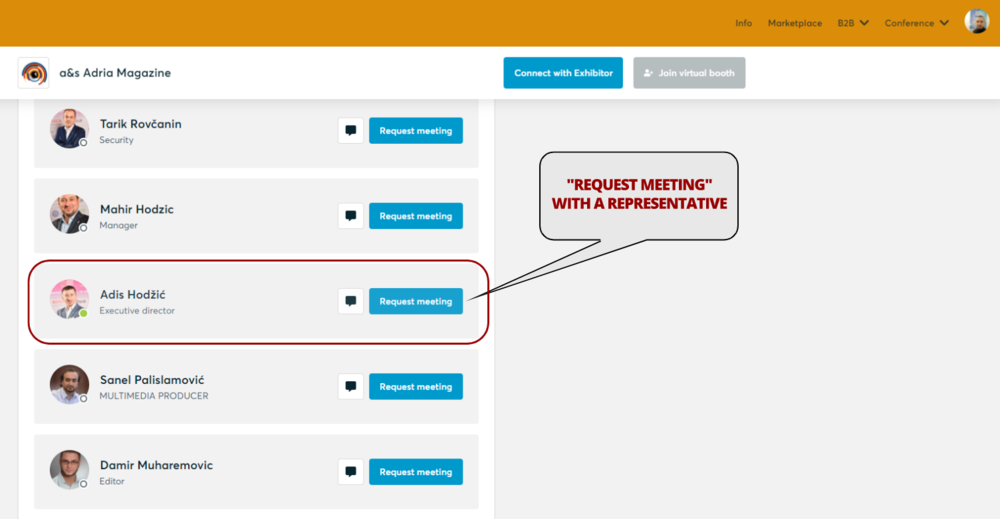Select the name Damir Muharemovic

click(x=156, y=465)
